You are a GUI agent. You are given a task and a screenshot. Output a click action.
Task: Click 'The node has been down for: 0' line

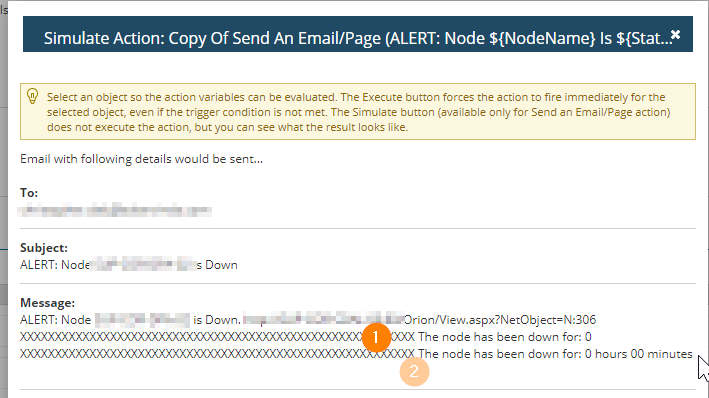[505, 337]
